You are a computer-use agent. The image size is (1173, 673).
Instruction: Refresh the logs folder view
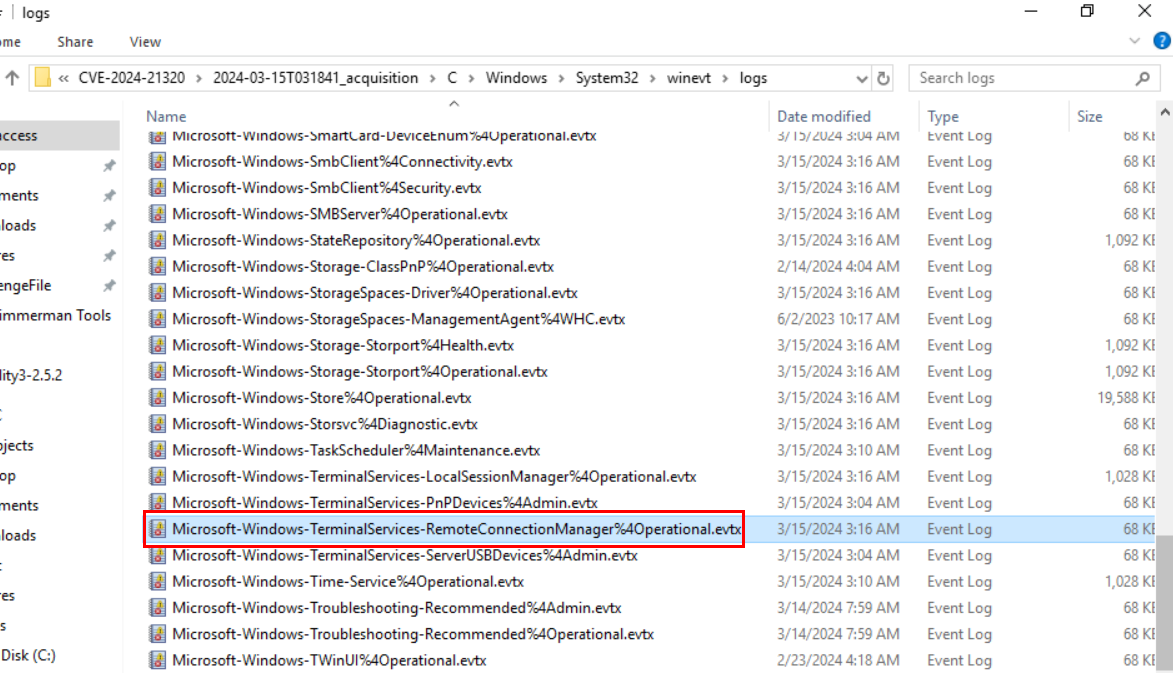[883, 78]
